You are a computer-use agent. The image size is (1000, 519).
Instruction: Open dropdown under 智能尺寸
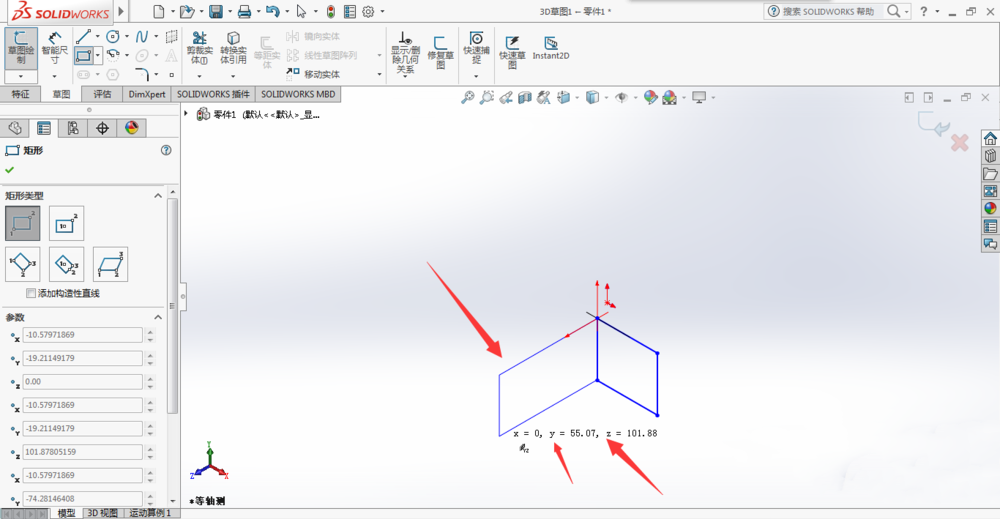[x=54, y=76]
